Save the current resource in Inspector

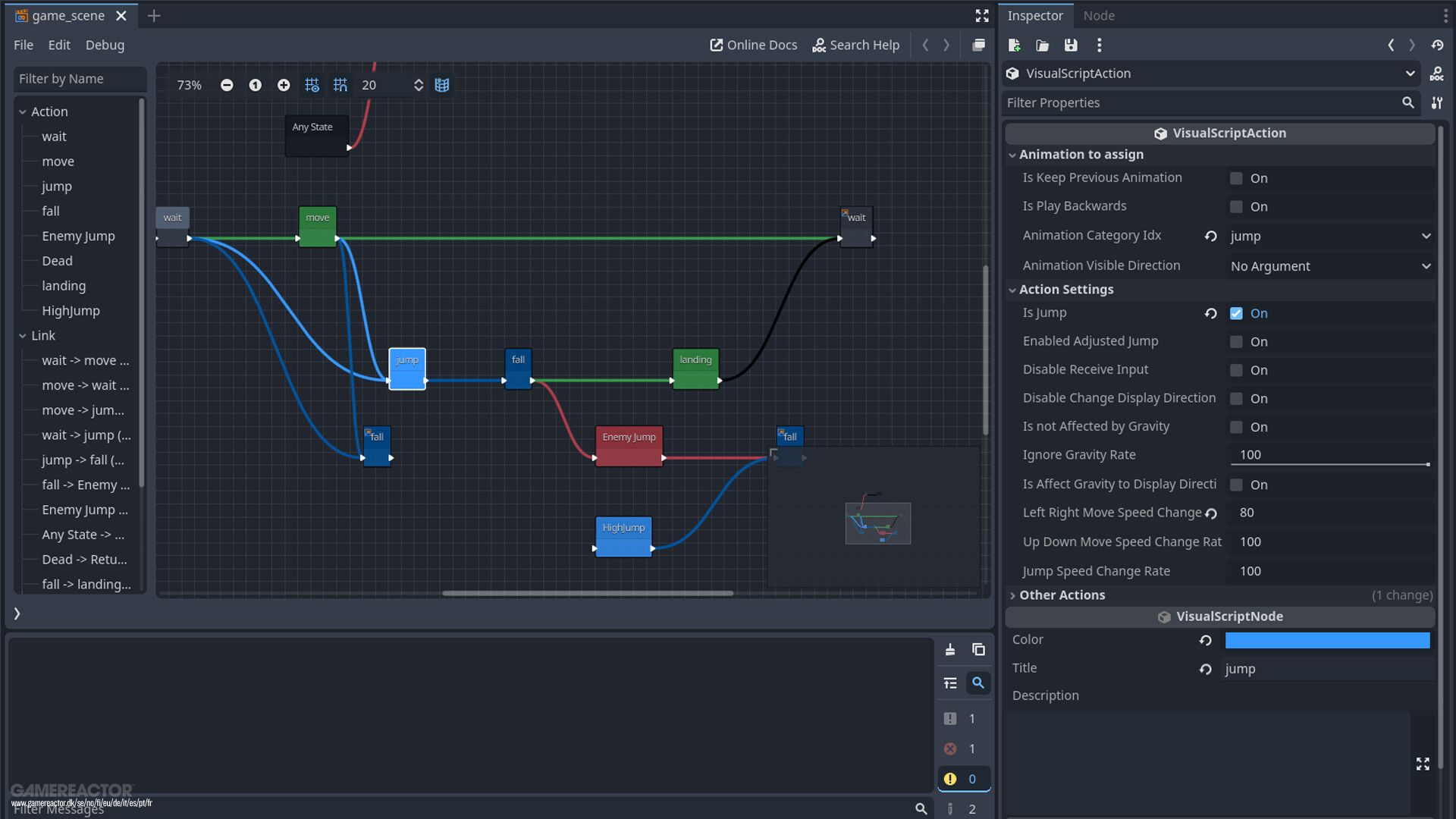pyautogui.click(x=1071, y=45)
